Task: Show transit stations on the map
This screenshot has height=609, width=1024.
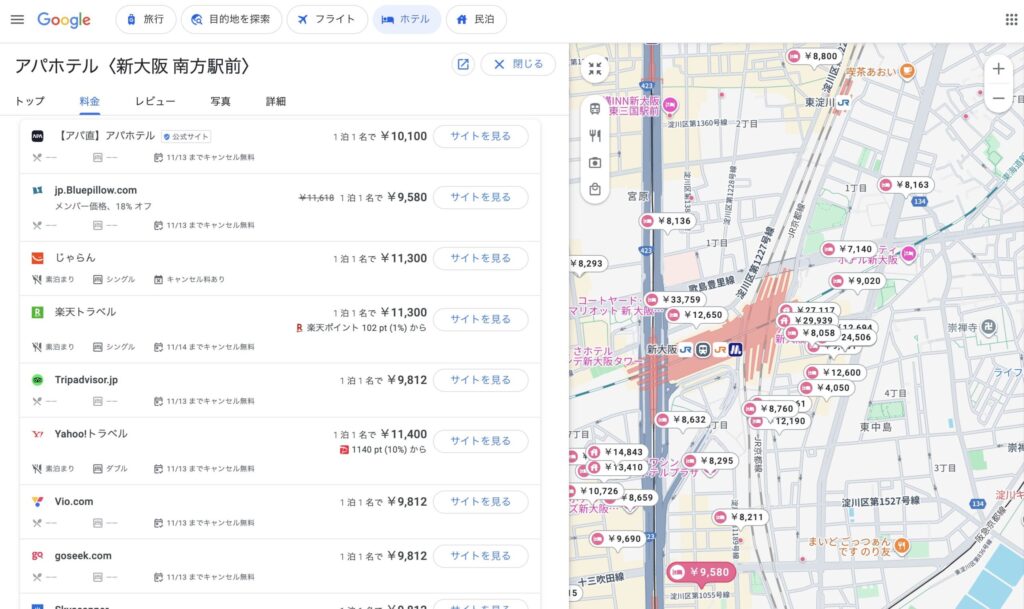Action: coord(595,108)
